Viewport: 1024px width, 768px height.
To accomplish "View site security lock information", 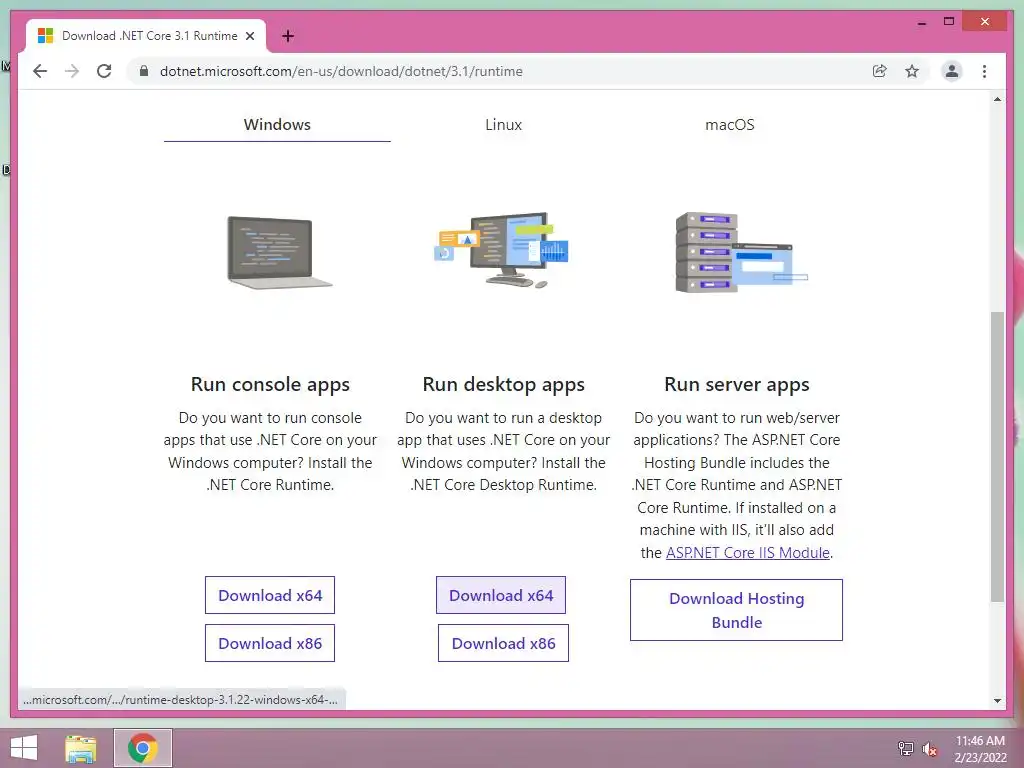I will pyautogui.click(x=144, y=71).
